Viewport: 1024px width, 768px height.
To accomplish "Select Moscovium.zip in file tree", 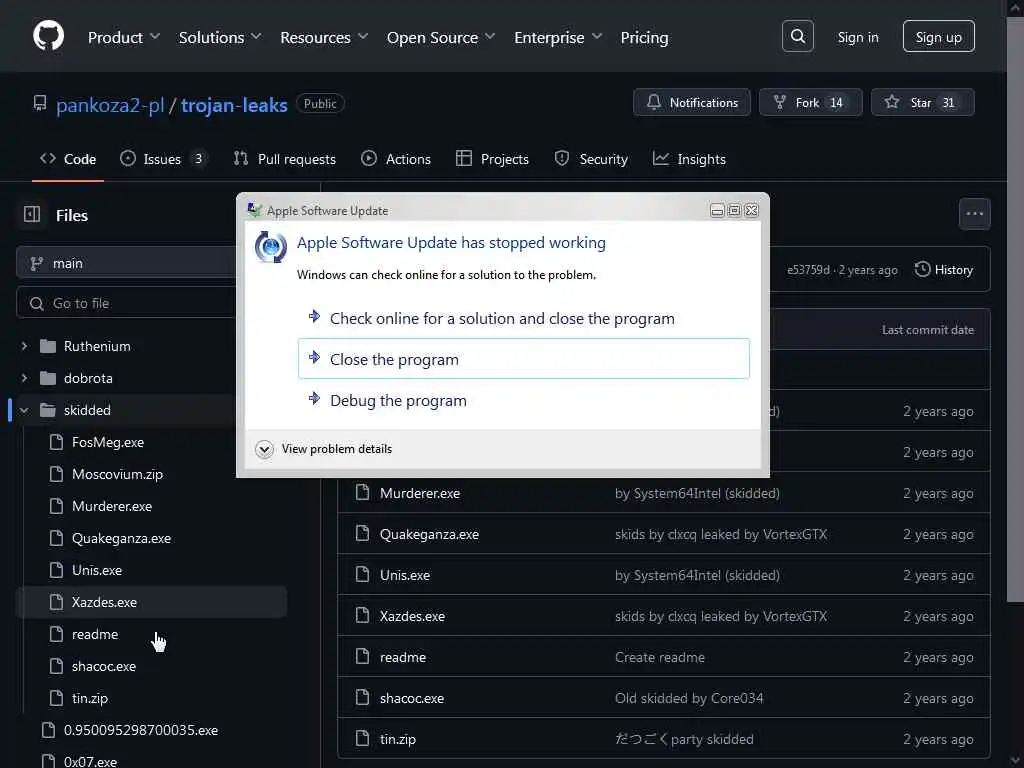I will point(118,474).
